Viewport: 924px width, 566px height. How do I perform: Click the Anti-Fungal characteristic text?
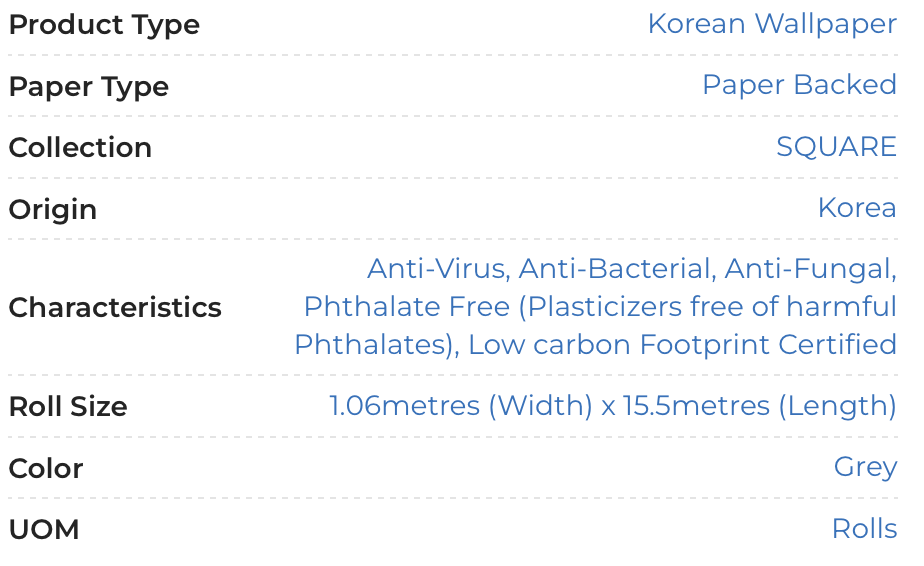(x=809, y=269)
